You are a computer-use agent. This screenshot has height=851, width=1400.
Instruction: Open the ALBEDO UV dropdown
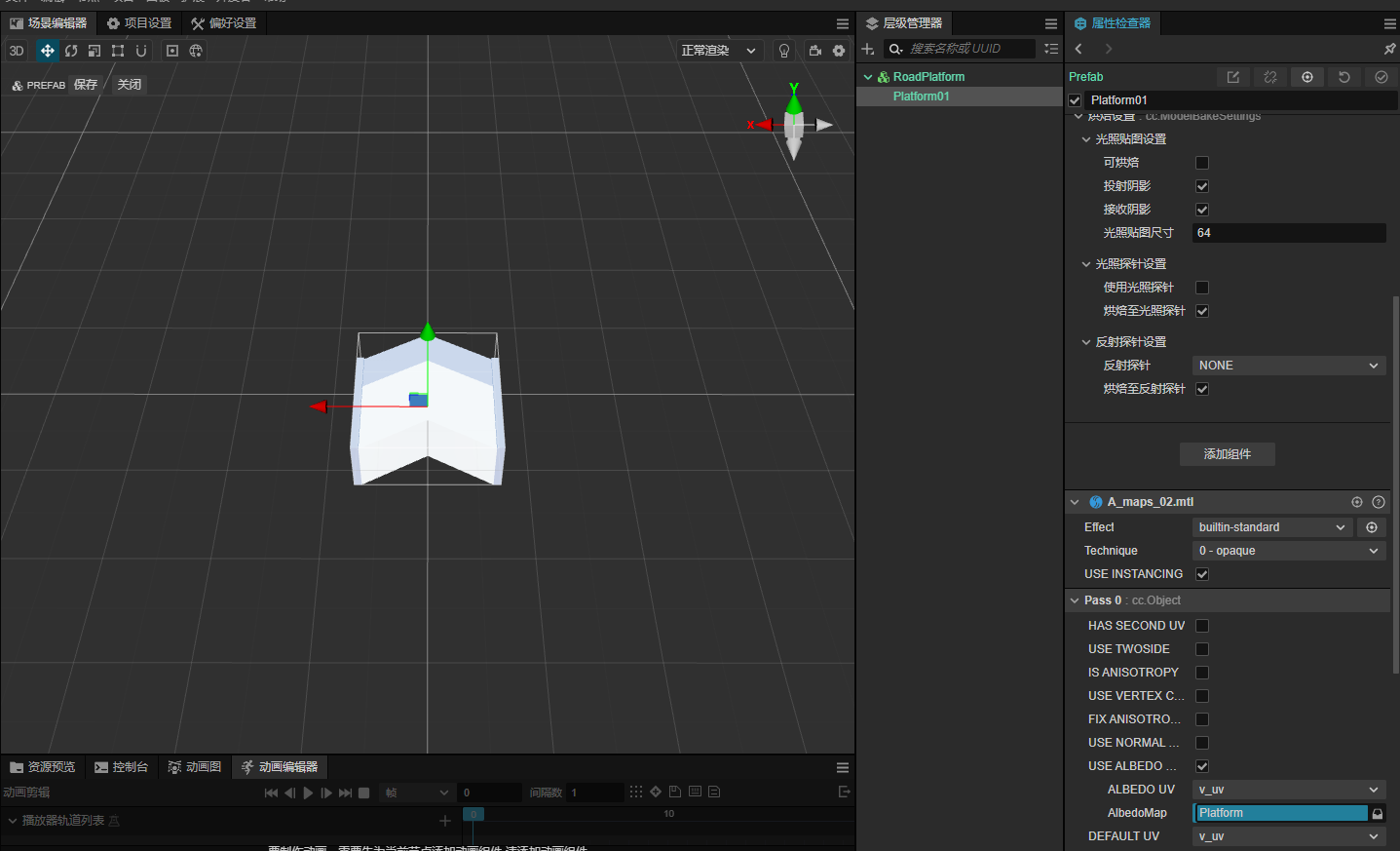click(1289, 790)
